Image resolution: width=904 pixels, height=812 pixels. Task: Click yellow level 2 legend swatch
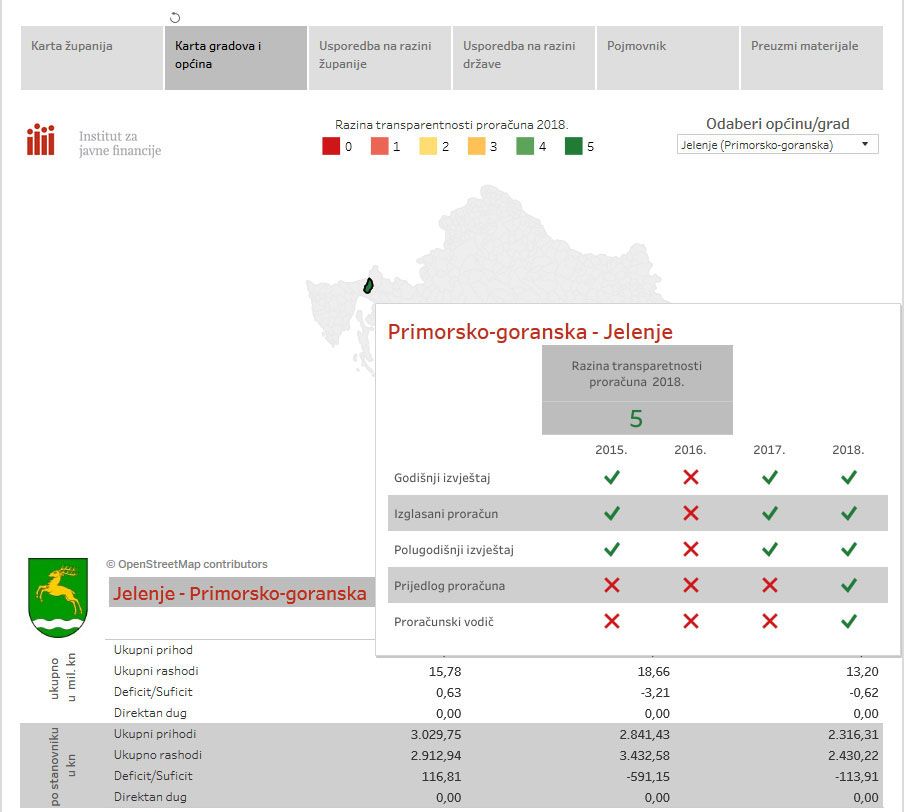tap(428, 147)
